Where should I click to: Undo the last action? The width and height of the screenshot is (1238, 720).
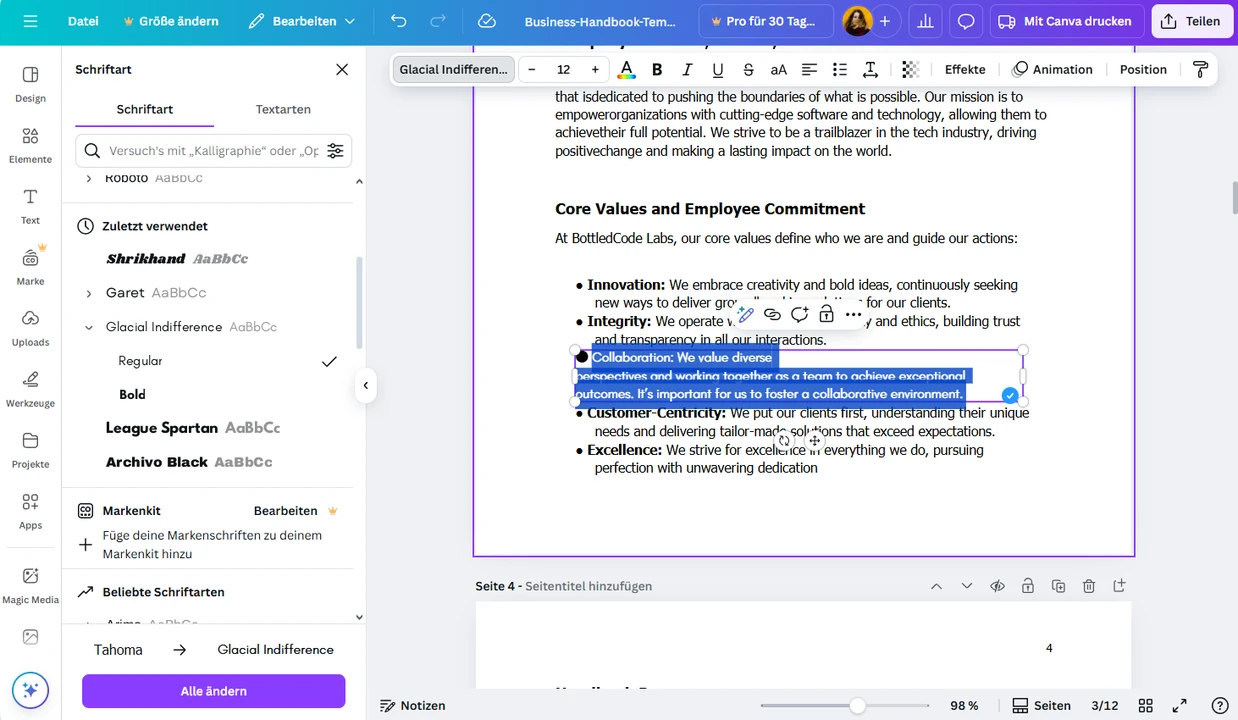pos(399,21)
